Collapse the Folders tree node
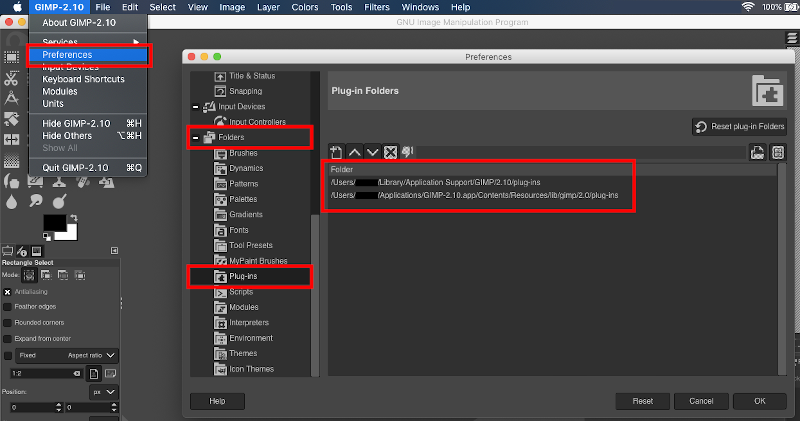The height and width of the screenshot is (421, 800). click(x=195, y=137)
